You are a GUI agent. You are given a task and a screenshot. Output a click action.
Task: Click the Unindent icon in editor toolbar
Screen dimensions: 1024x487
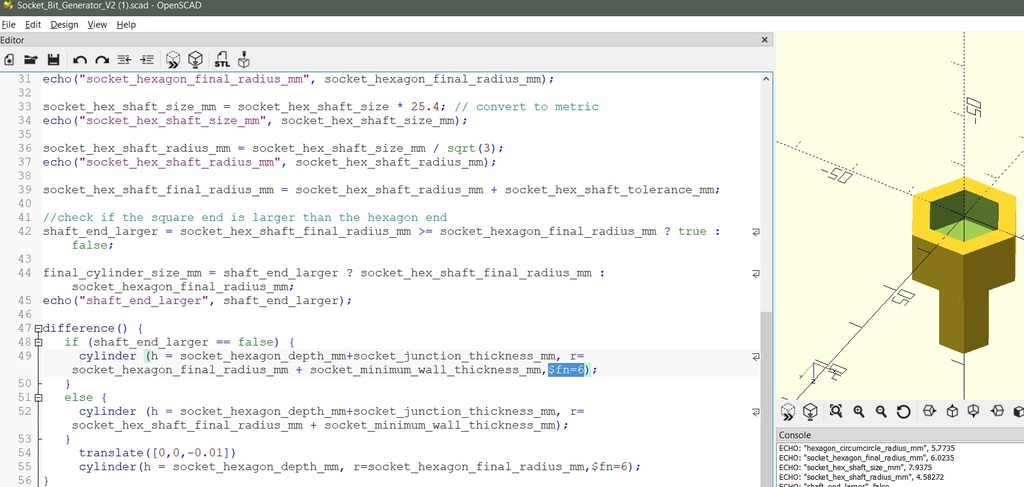tap(125, 60)
